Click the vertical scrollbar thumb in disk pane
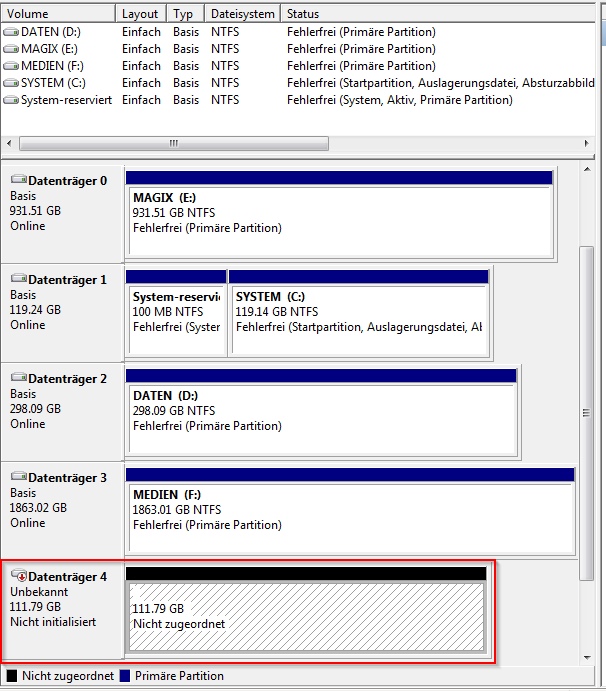 (x=587, y=413)
